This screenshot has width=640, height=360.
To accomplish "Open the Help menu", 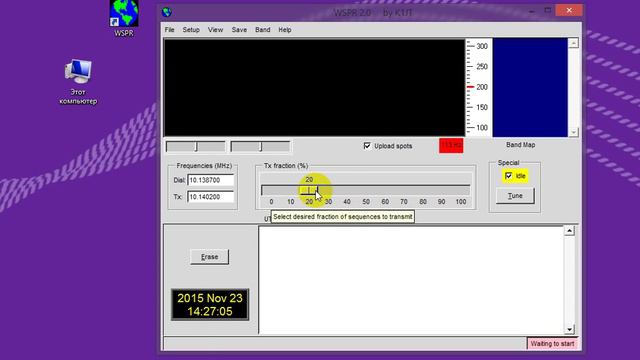I will pyautogui.click(x=284, y=30).
